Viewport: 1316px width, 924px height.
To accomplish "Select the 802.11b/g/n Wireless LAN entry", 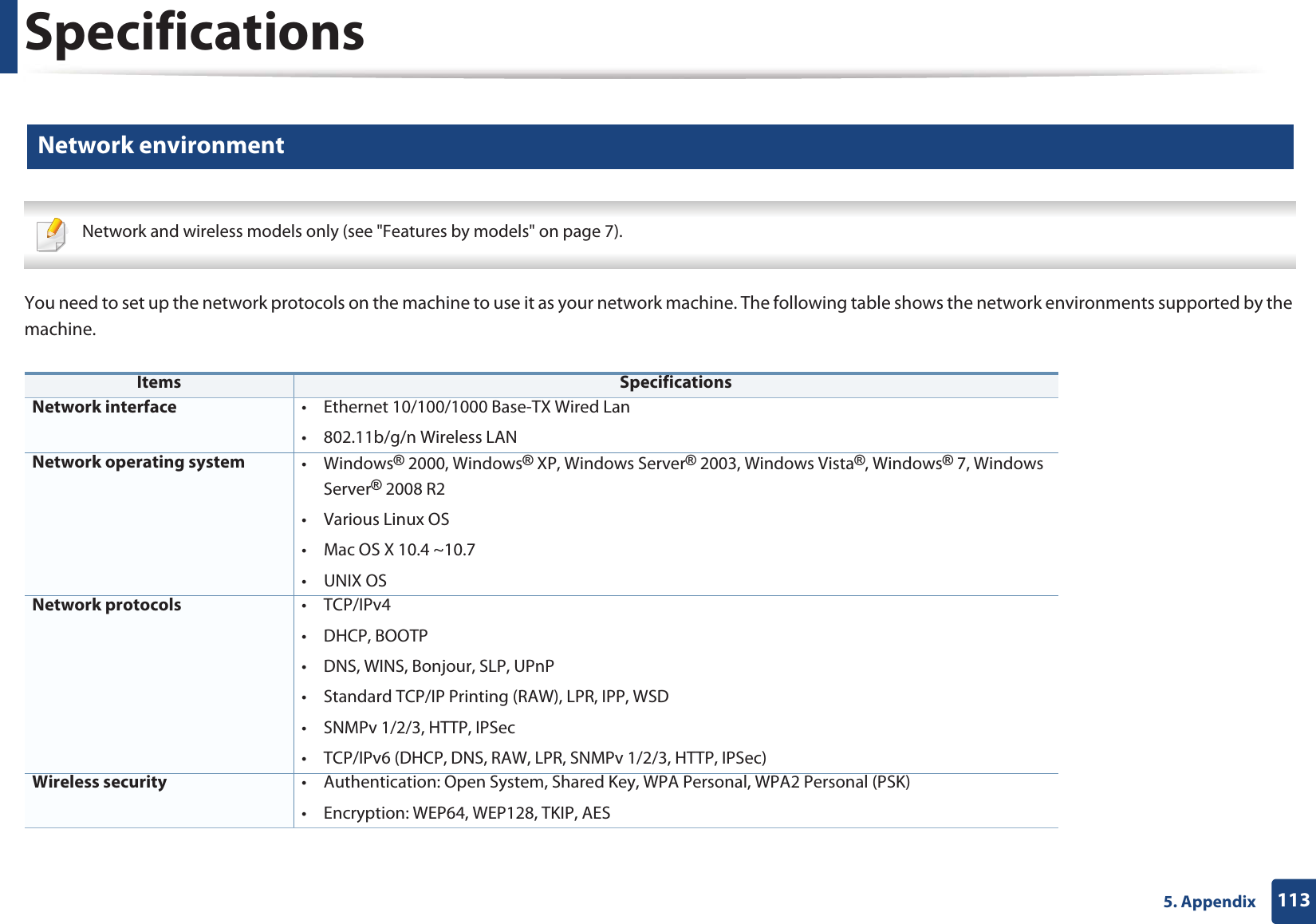I will [x=419, y=436].
